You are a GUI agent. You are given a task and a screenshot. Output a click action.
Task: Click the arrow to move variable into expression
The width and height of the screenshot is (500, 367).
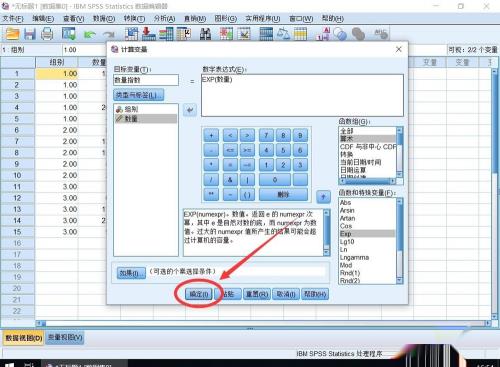(x=190, y=110)
